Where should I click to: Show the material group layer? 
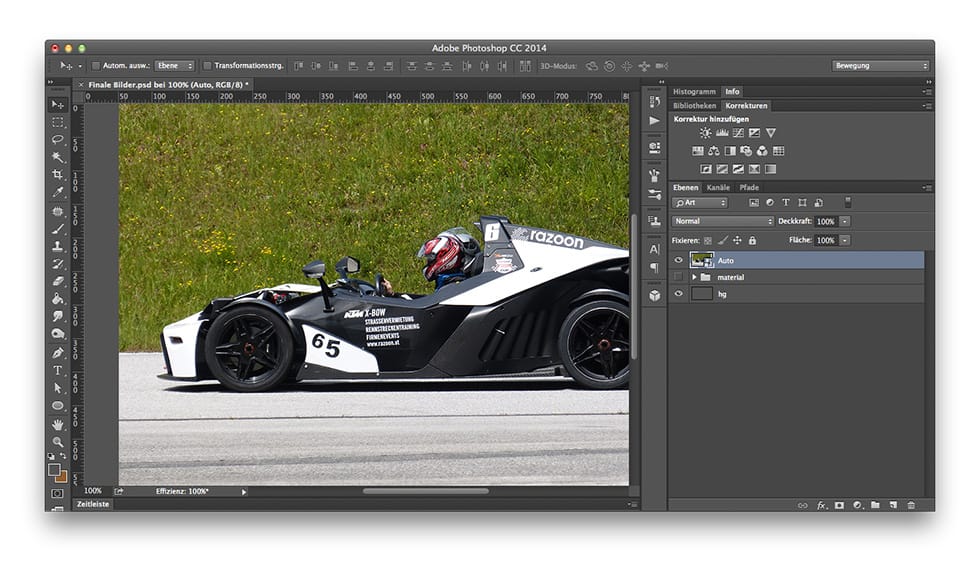point(678,277)
